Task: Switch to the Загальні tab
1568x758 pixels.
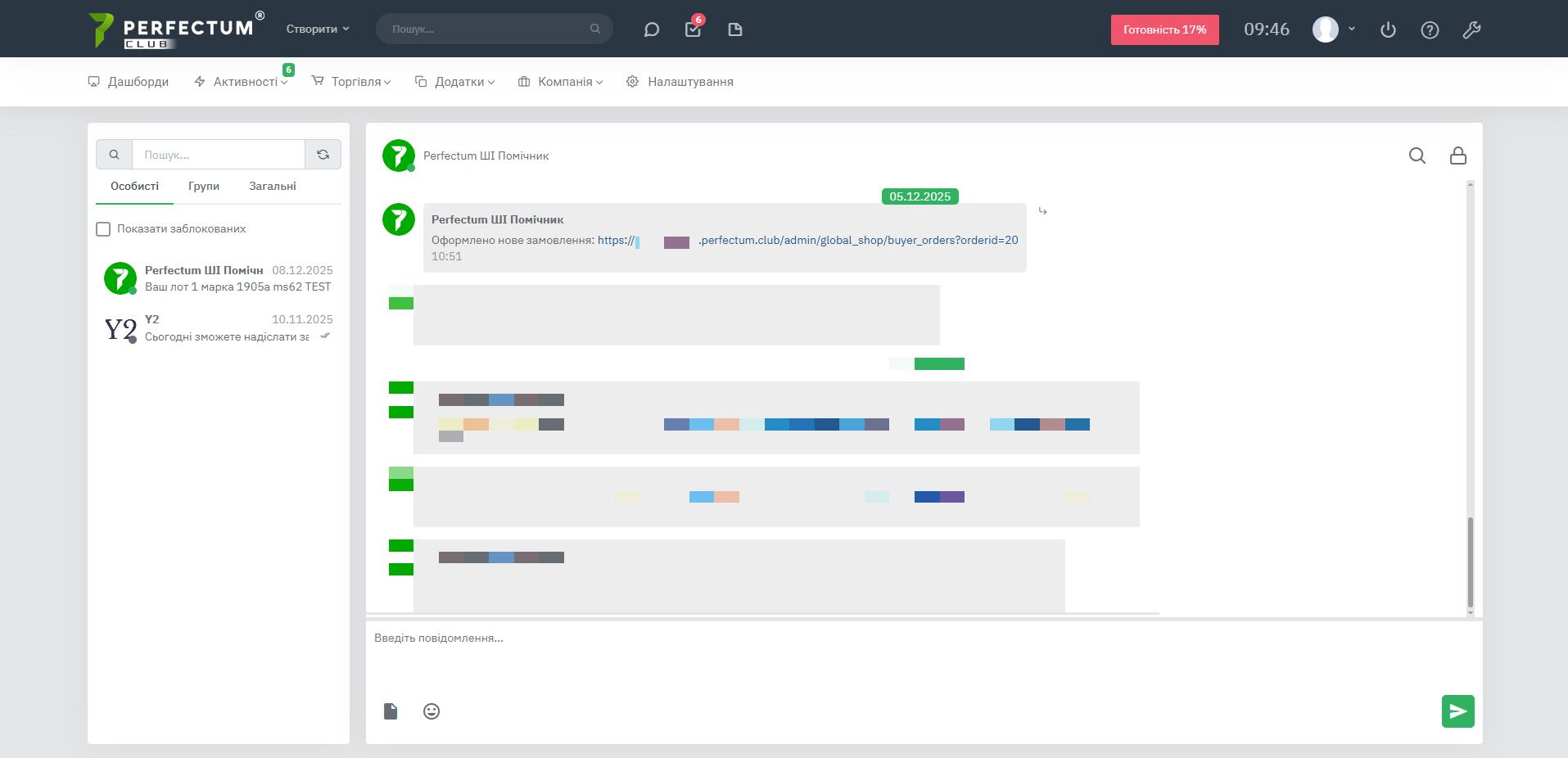Action: click(x=273, y=187)
